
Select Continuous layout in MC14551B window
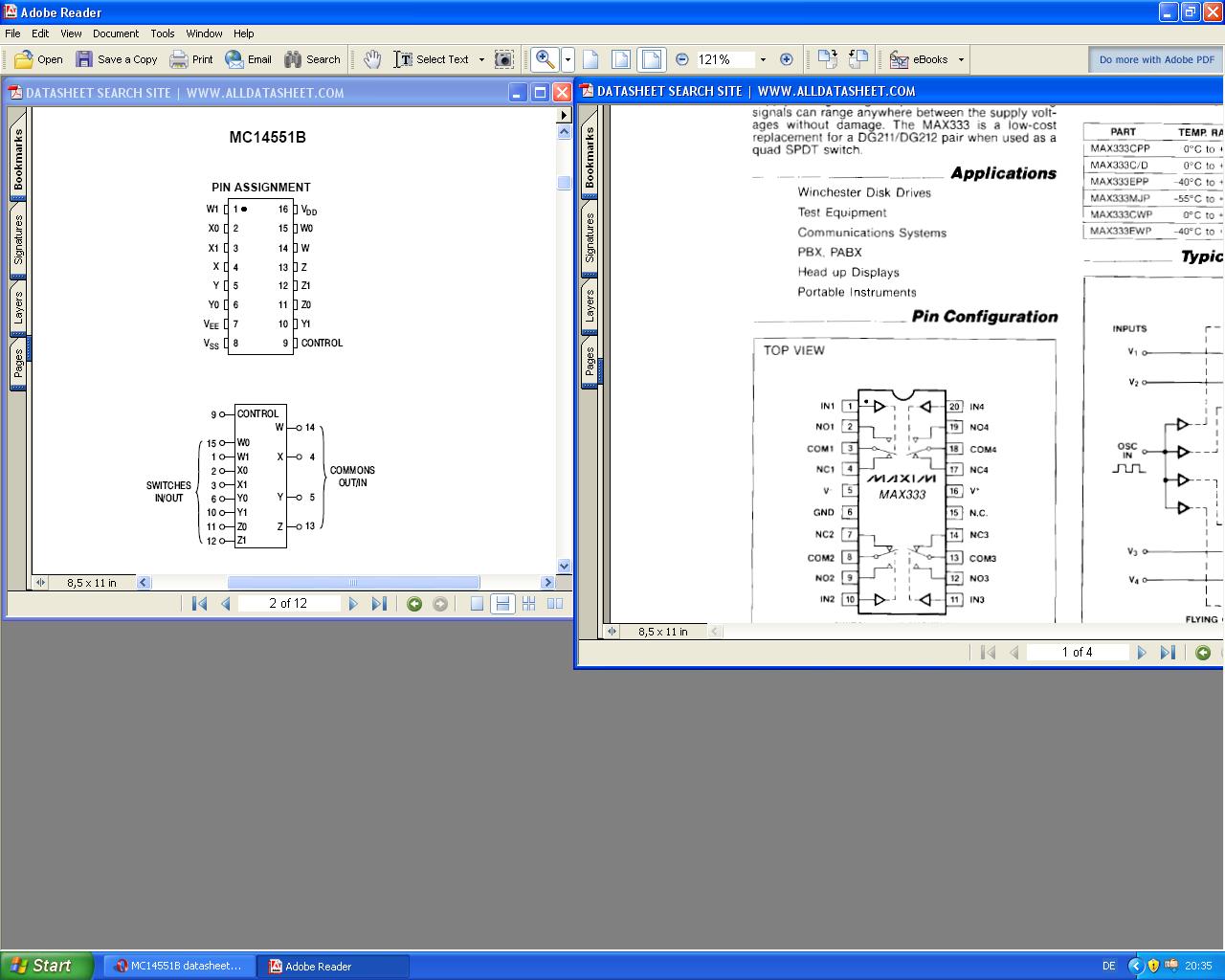tap(502, 604)
